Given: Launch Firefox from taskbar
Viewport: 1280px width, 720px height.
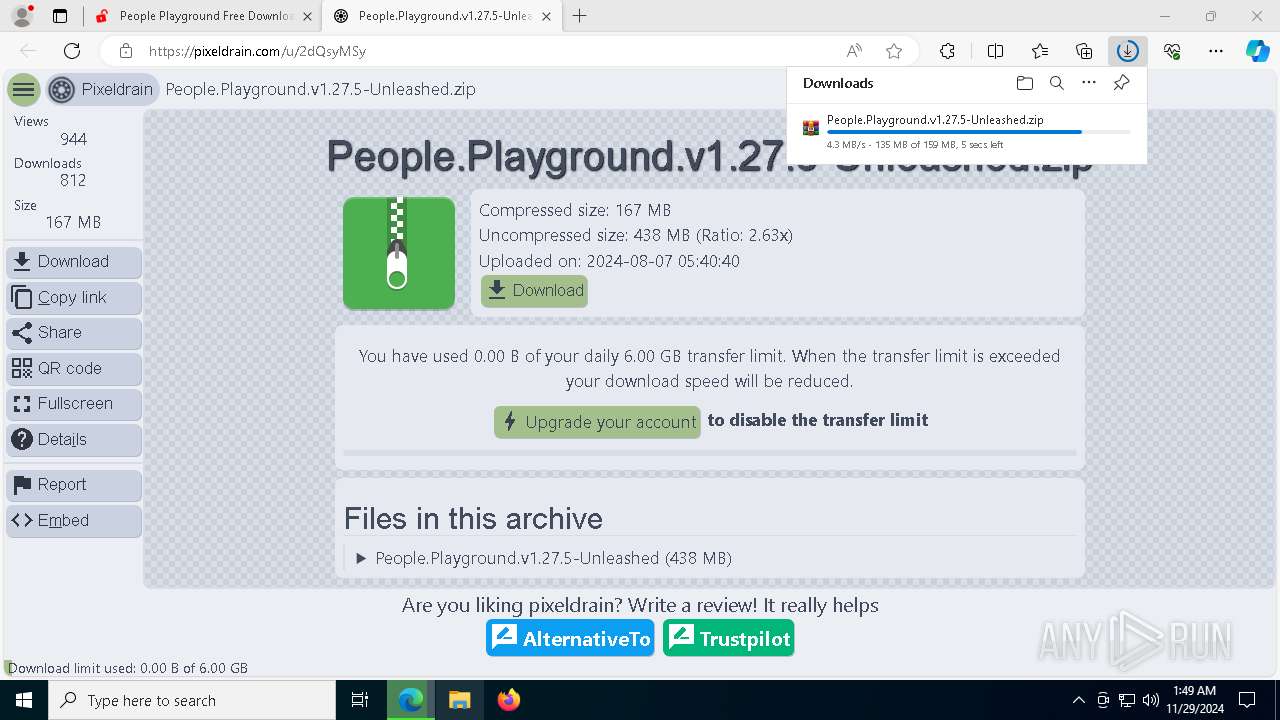Looking at the screenshot, I should click(x=508, y=700).
